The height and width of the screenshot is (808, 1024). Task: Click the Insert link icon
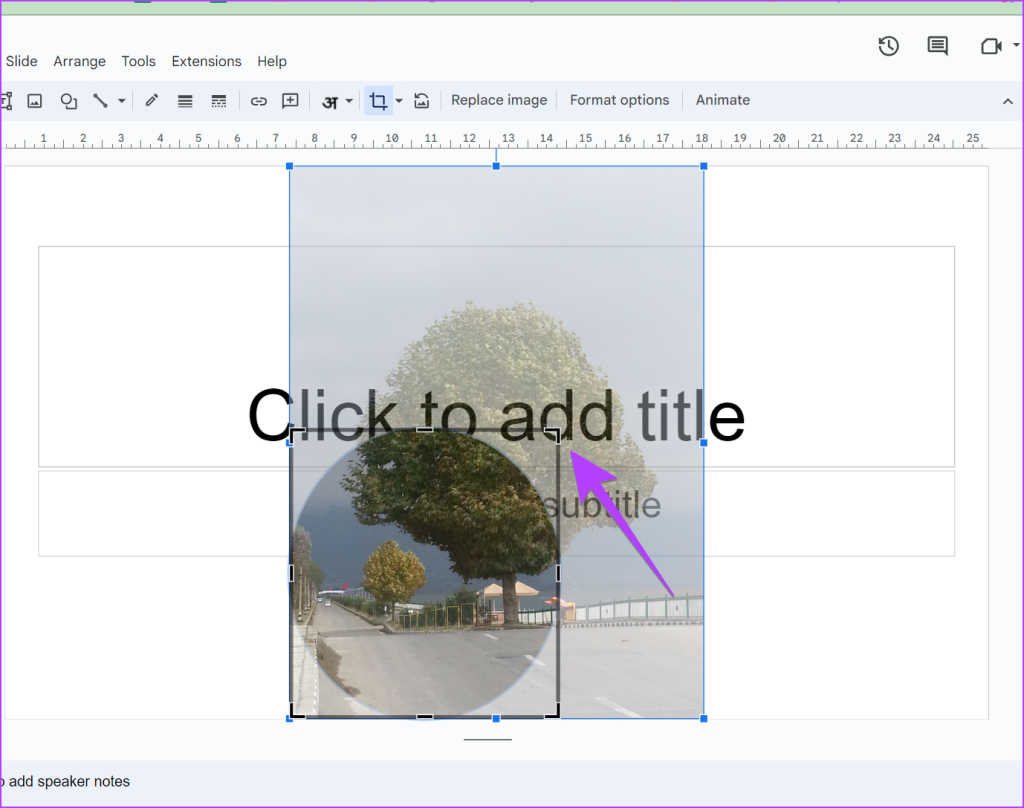(259, 100)
